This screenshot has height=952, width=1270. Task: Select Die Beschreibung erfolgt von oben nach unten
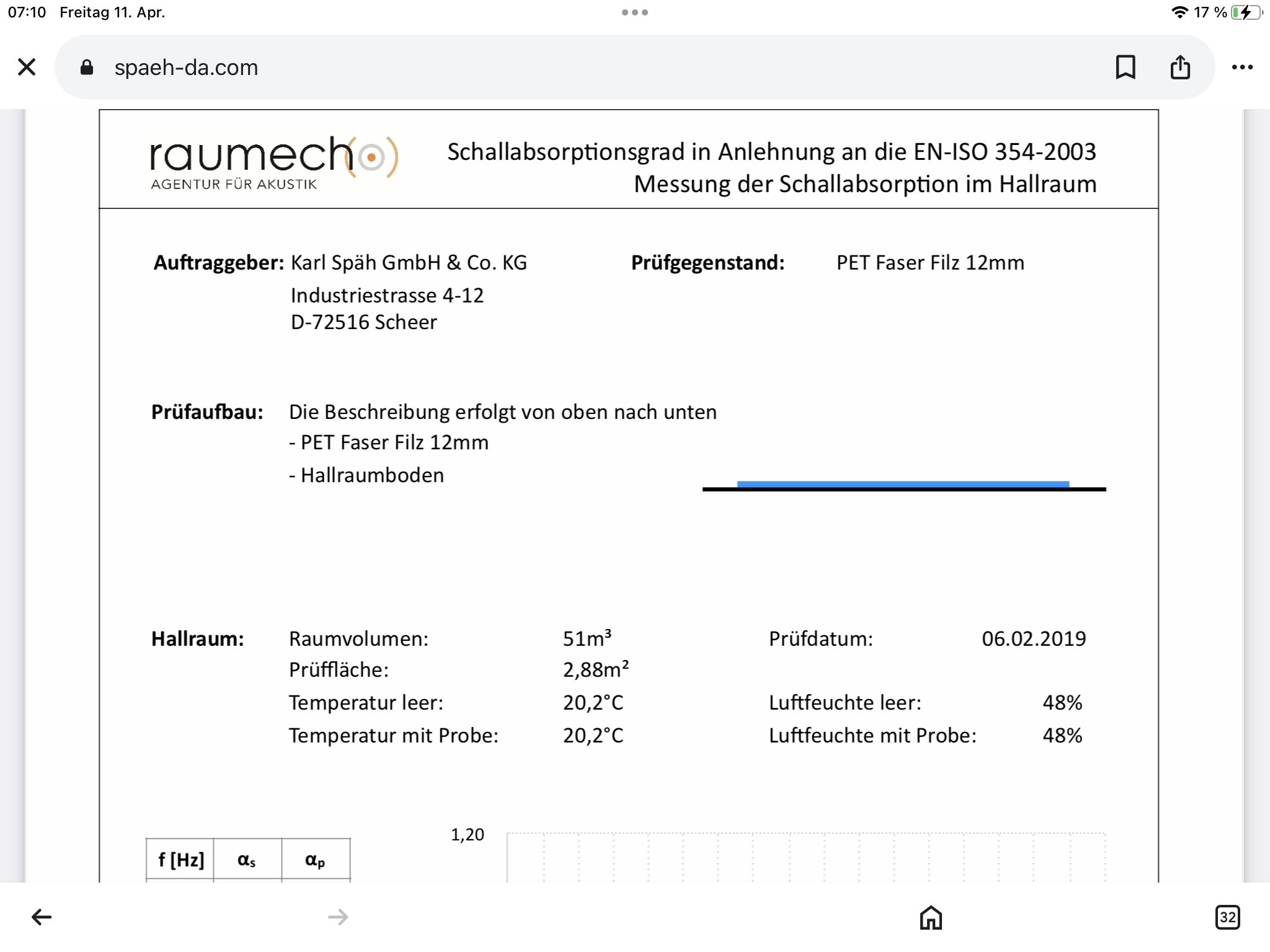503,412
